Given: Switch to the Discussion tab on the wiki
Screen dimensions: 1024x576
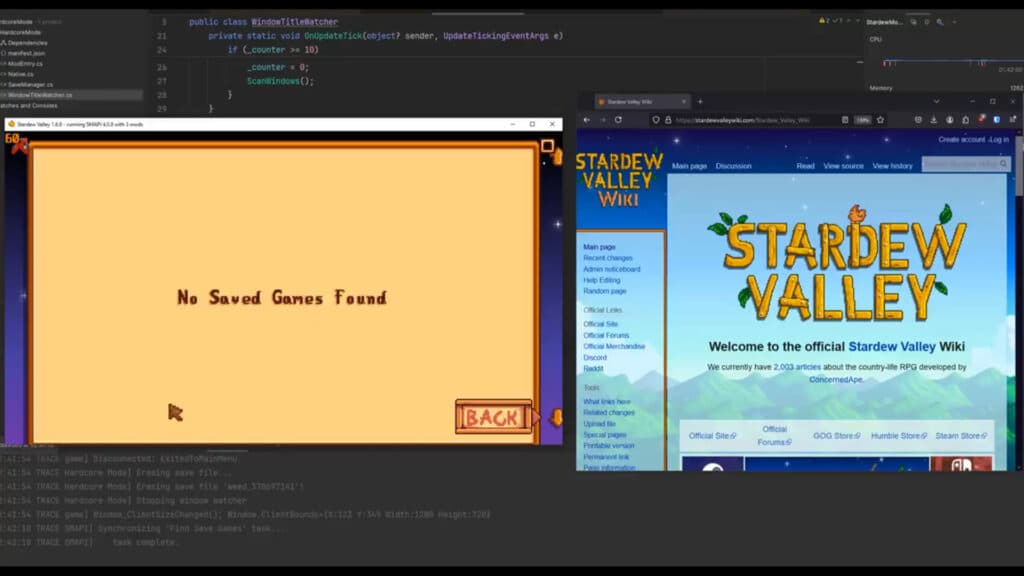Looking at the screenshot, I should point(733,166).
